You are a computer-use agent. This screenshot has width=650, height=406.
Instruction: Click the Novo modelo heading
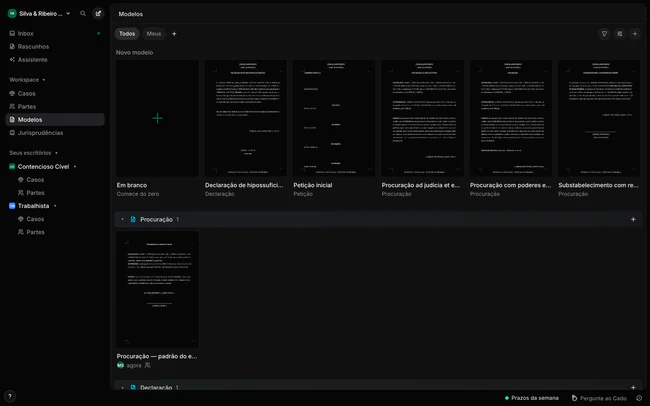tap(134, 53)
